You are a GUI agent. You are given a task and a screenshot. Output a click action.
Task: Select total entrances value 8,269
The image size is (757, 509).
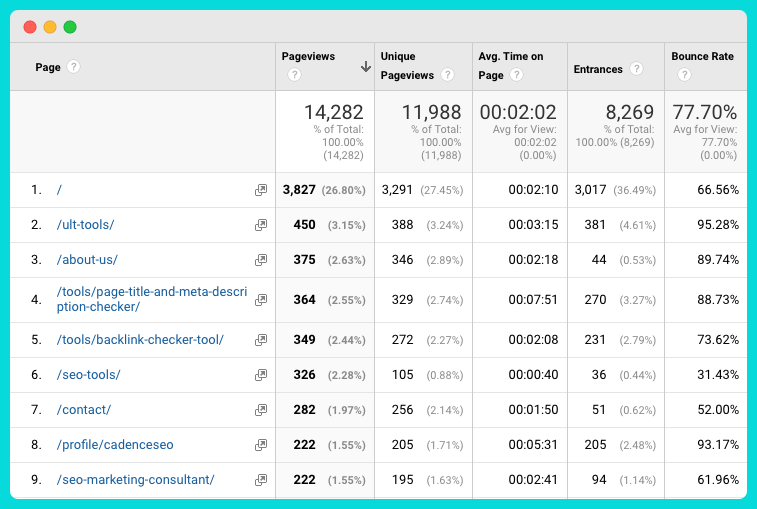tap(630, 112)
